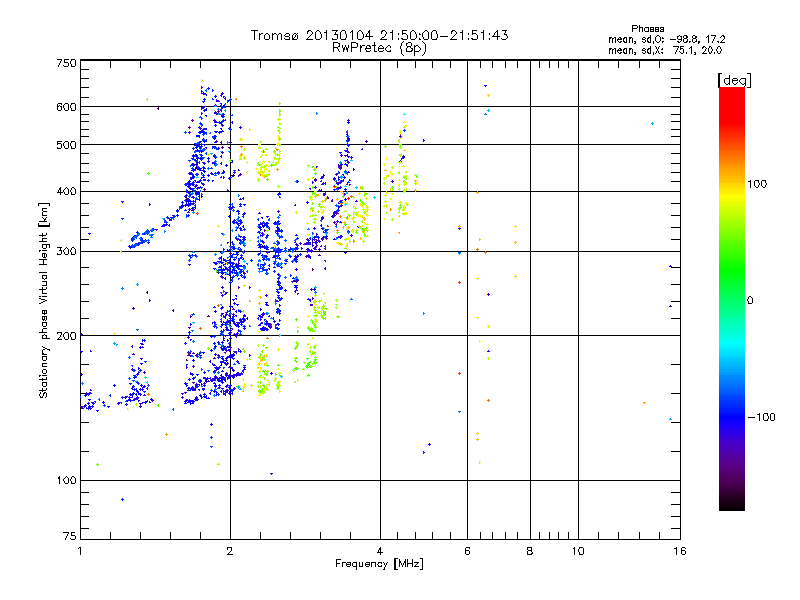The width and height of the screenshot is (800, 600).
Task: Click the y-axis tick label '500'
Action: tap(66, 145)
